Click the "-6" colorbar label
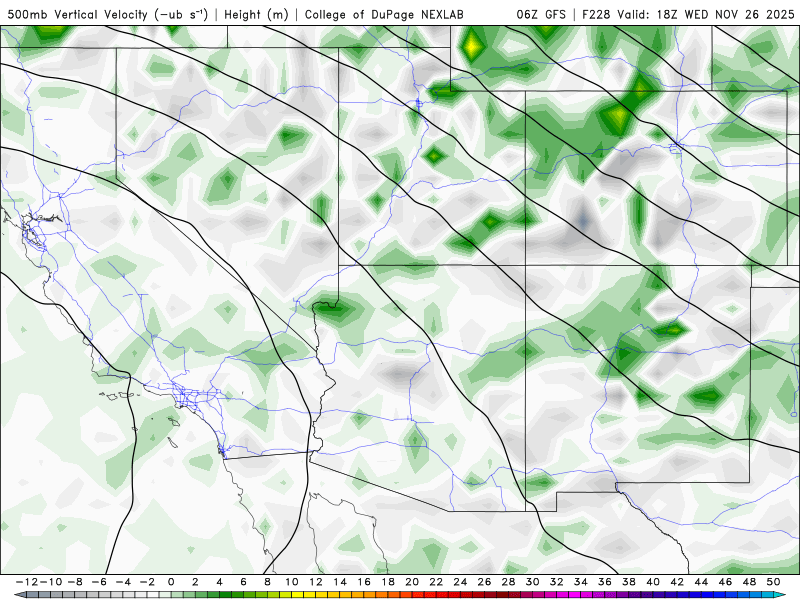 tap(99, 582)
